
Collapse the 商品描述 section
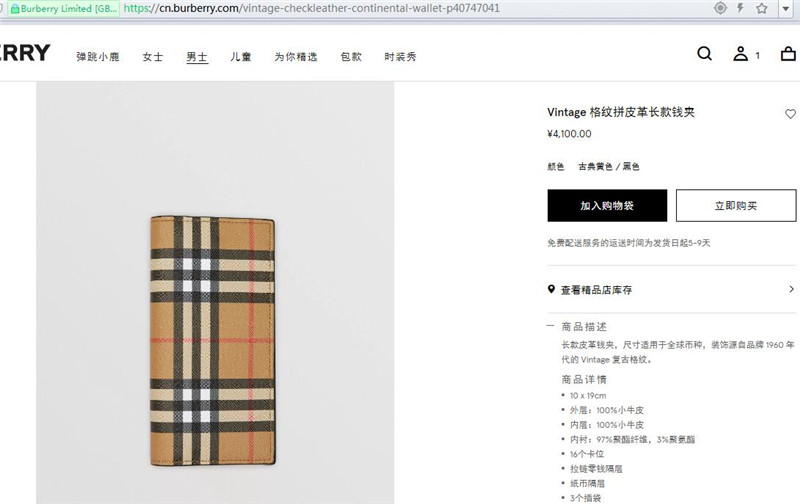[551, 325]
